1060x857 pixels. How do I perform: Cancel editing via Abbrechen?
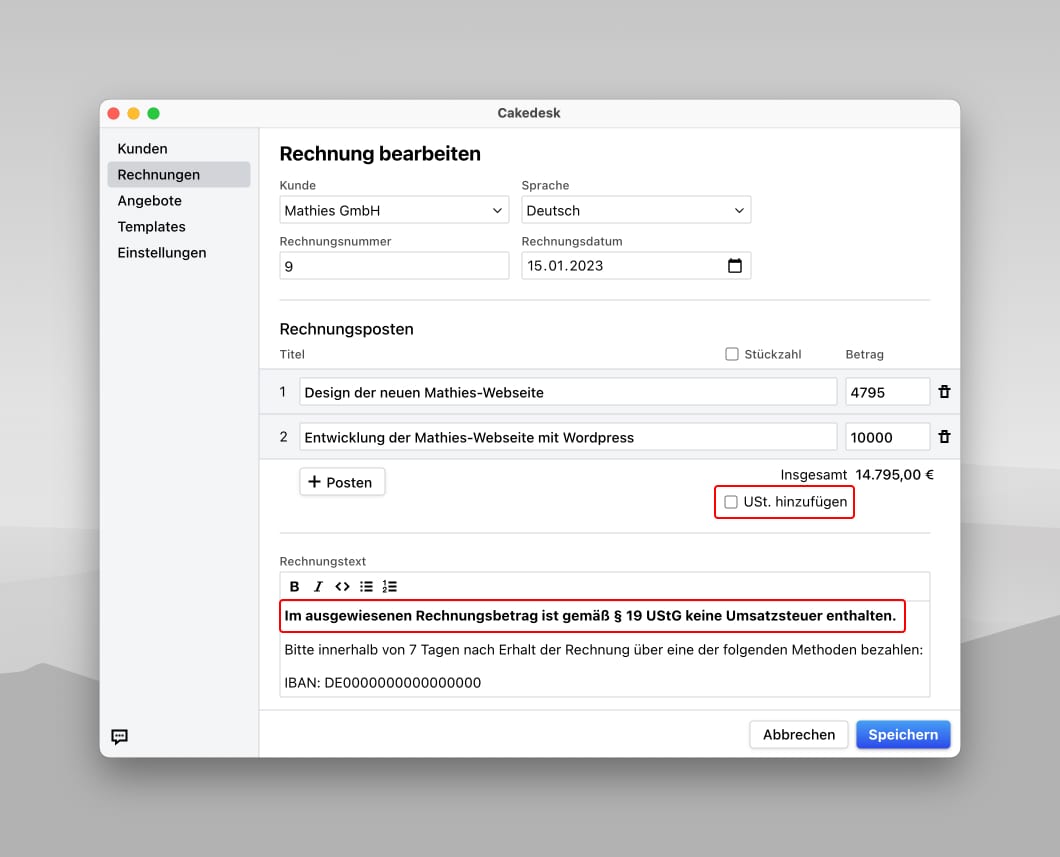[798, 734]
